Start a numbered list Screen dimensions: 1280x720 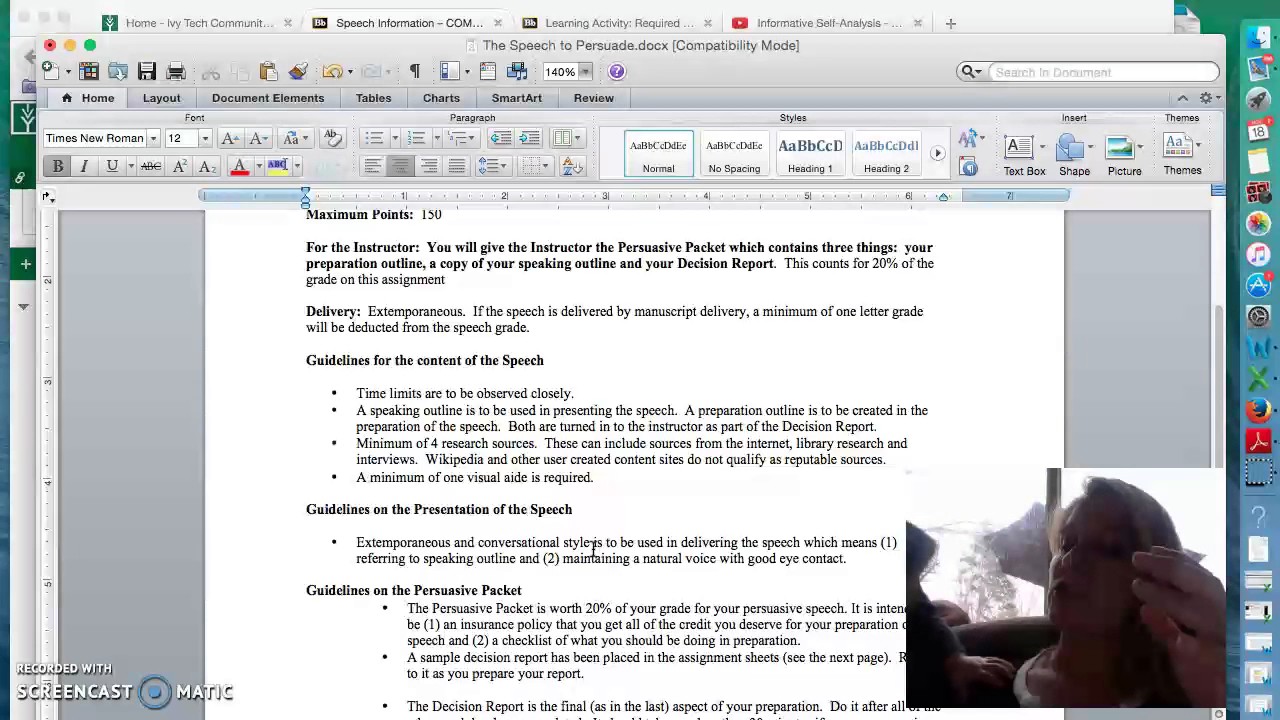416,138
